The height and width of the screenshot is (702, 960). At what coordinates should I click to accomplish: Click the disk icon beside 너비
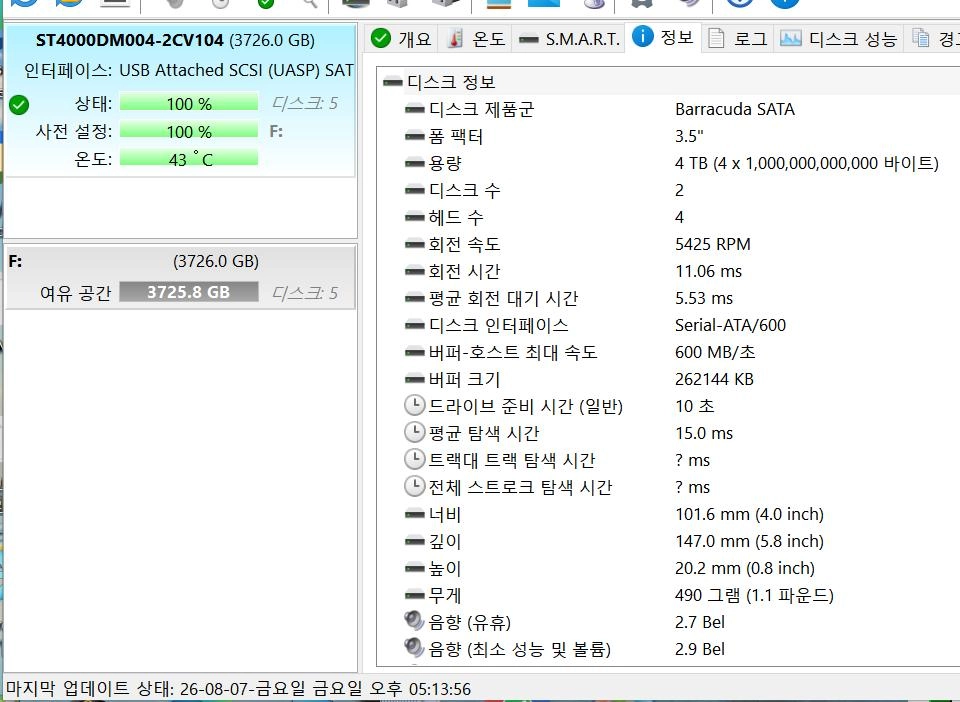pos(414,514)
